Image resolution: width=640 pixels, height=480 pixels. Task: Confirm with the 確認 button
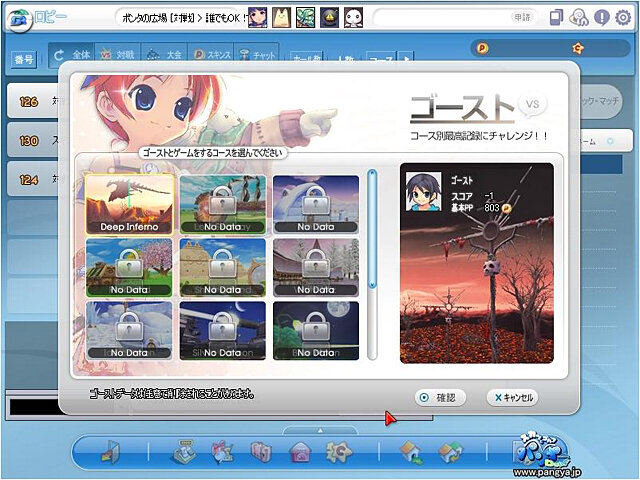pos(440,397)
